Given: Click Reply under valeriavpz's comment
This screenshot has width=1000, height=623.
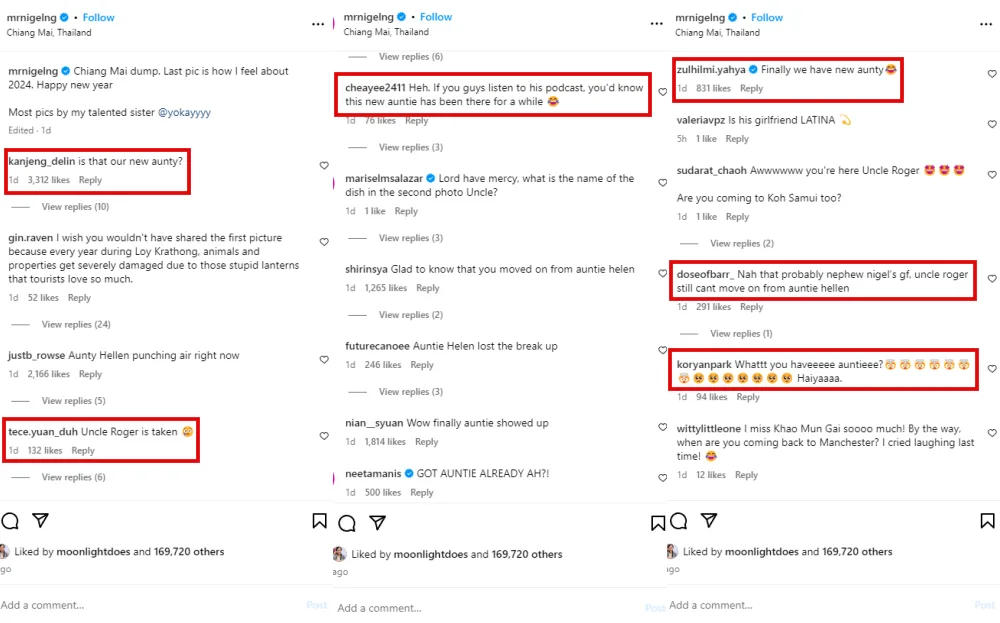Looking at the screenshot, I should coord(737,139).
